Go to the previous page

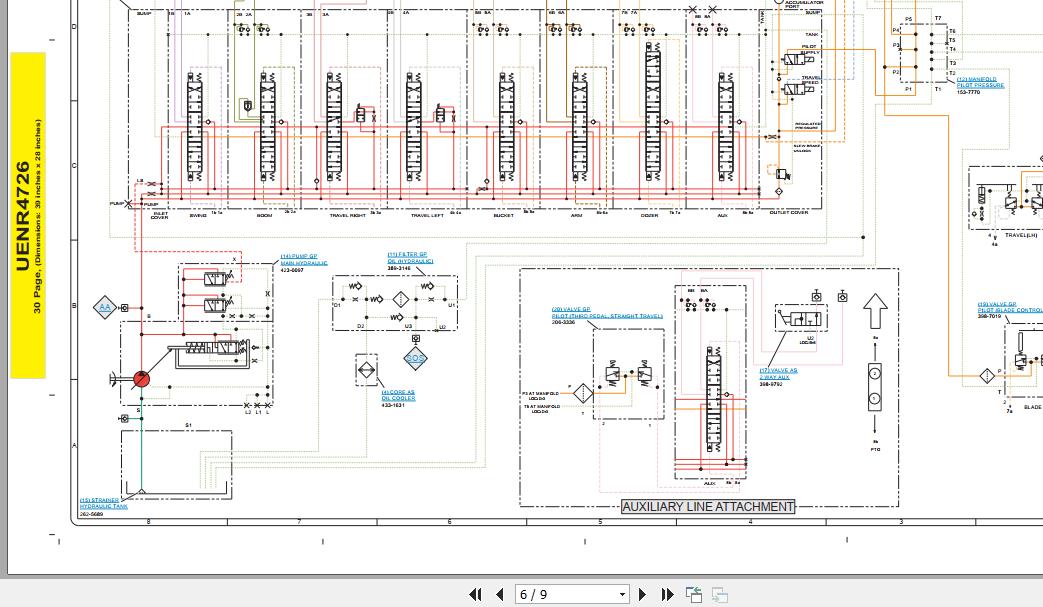(x=500, y=594)
